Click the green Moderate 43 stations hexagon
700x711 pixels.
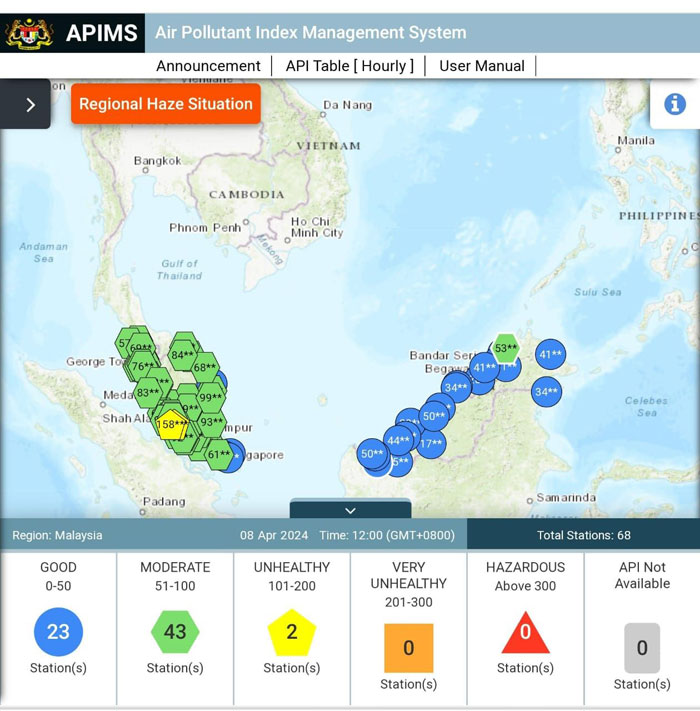[175, 632]
